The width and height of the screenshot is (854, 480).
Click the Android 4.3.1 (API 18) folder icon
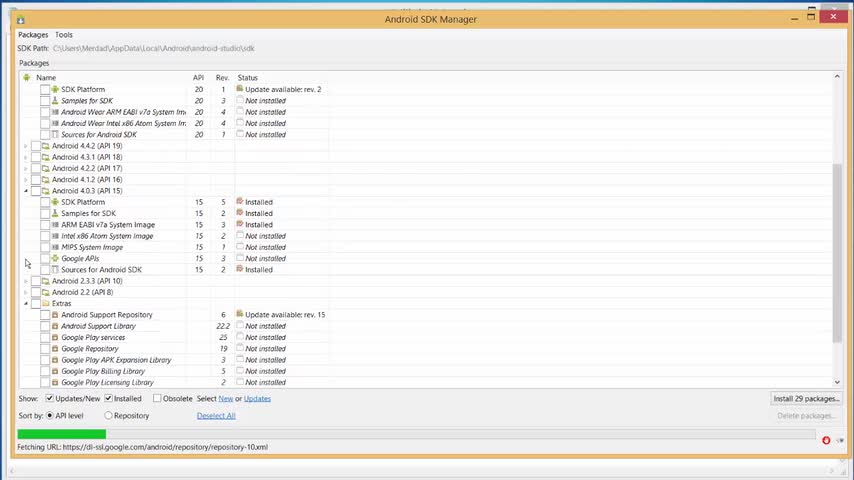[46, 157]
